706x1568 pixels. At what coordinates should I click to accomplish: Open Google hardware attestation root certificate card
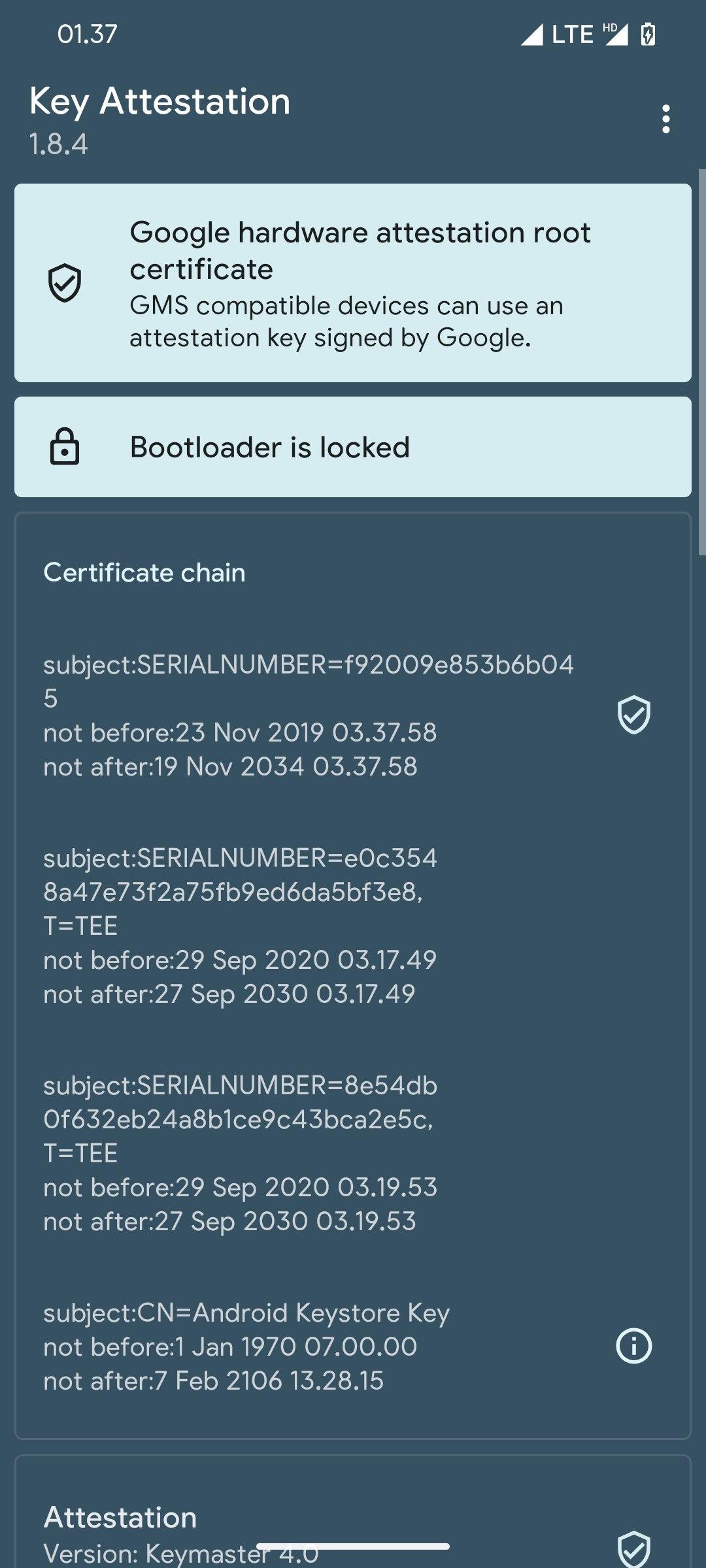353,283
